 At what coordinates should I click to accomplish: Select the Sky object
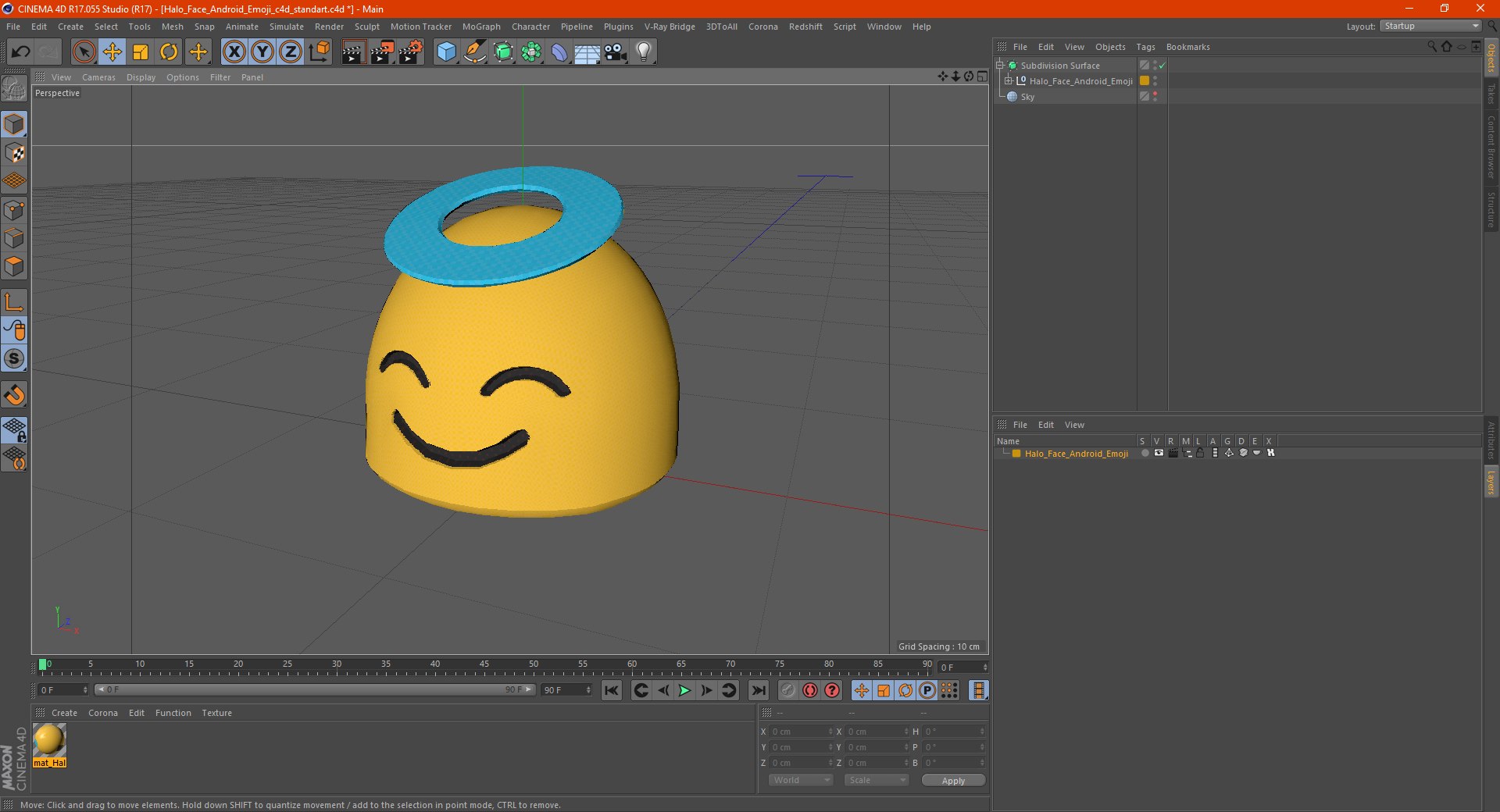coord(1027,97)
